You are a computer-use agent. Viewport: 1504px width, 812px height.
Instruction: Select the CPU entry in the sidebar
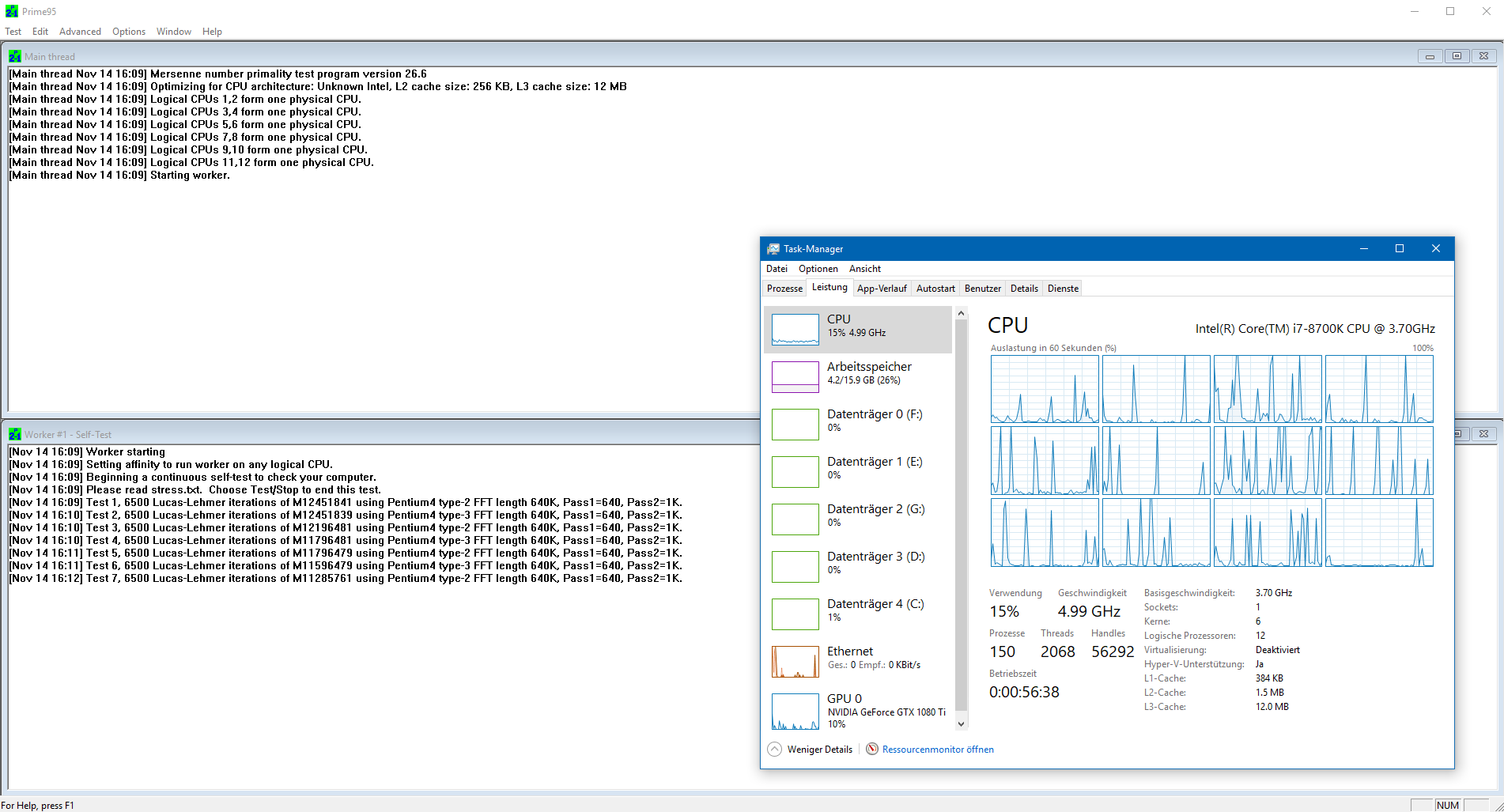point(858,329)
